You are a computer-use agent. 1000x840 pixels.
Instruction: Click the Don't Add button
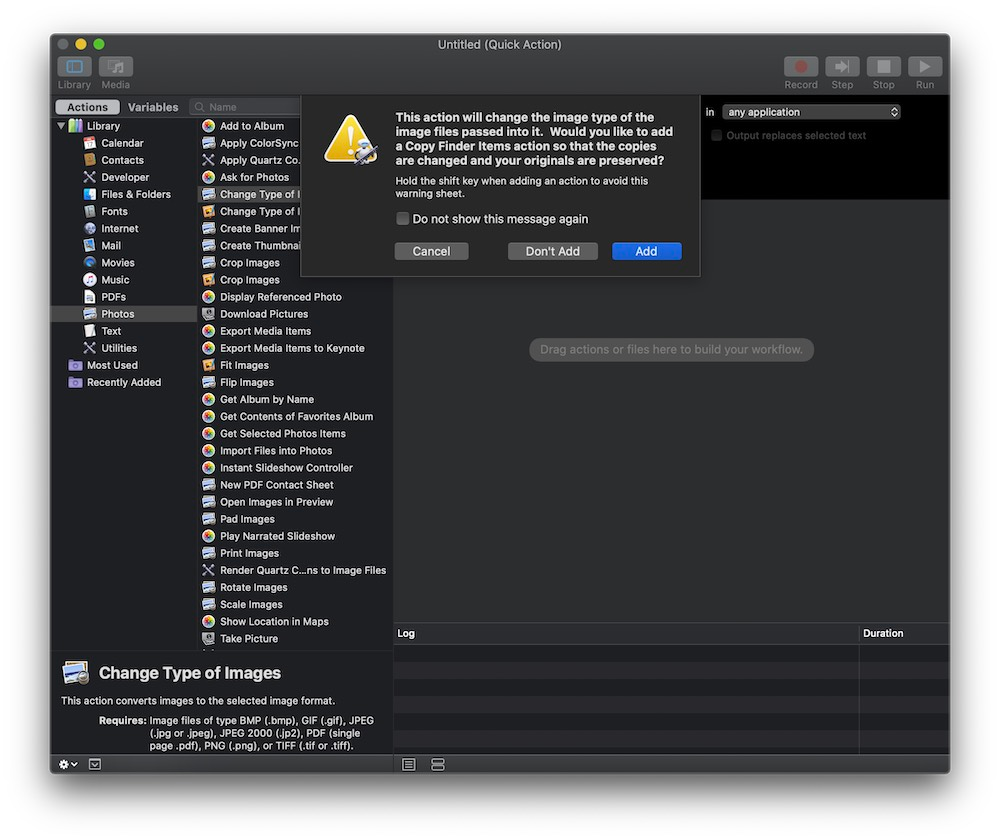coord(552,252)
